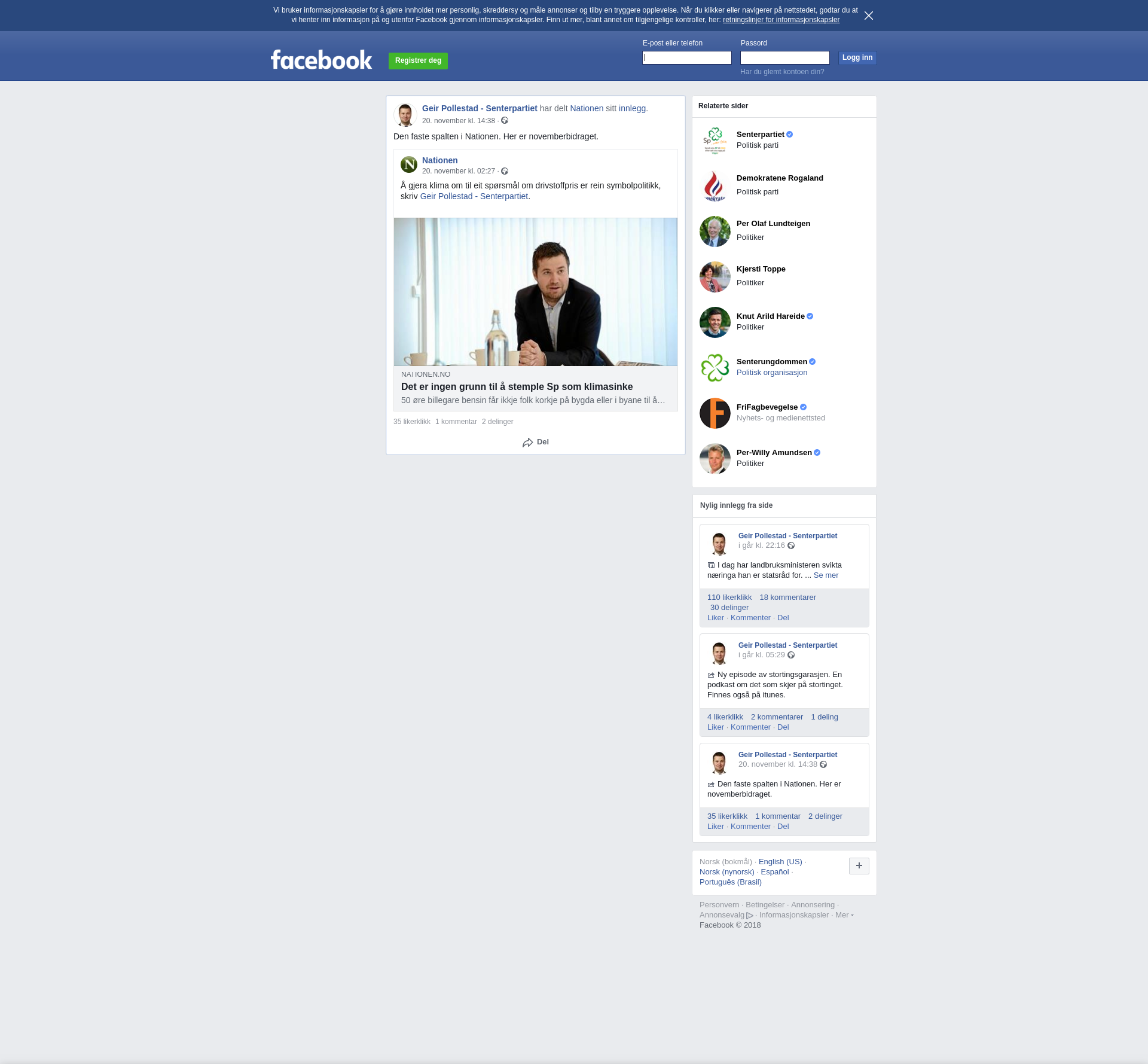Open Senterpartiet page logo
1148x1064 pixels.
[715, 141]
